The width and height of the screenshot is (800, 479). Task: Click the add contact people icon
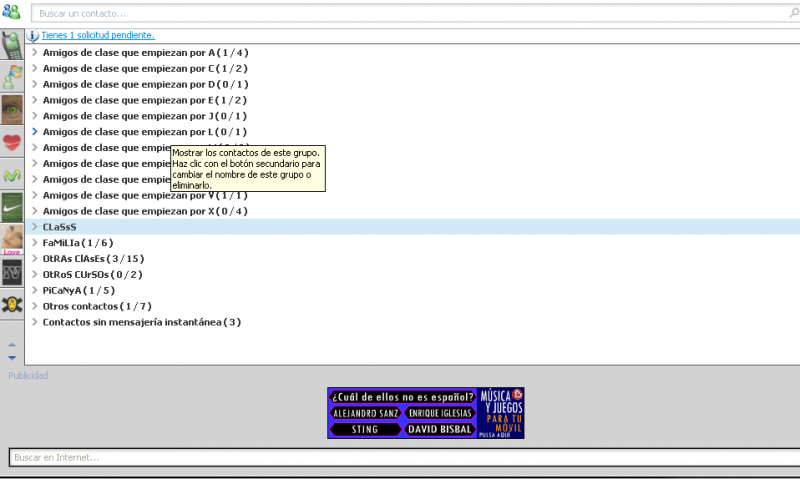coord(11,13)
